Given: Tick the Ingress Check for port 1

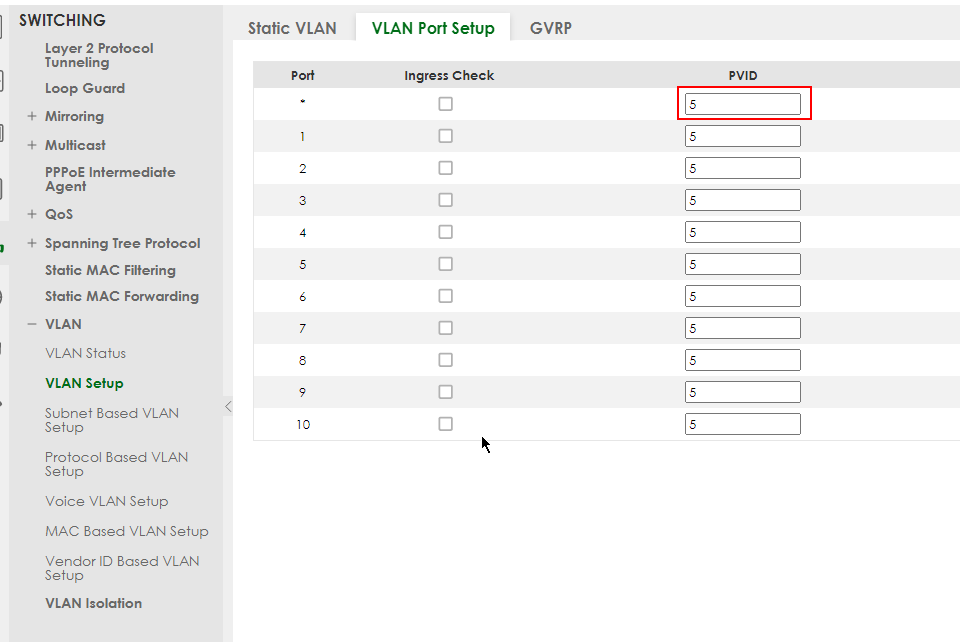Looking at the screenshot, I should coord(446,136).
